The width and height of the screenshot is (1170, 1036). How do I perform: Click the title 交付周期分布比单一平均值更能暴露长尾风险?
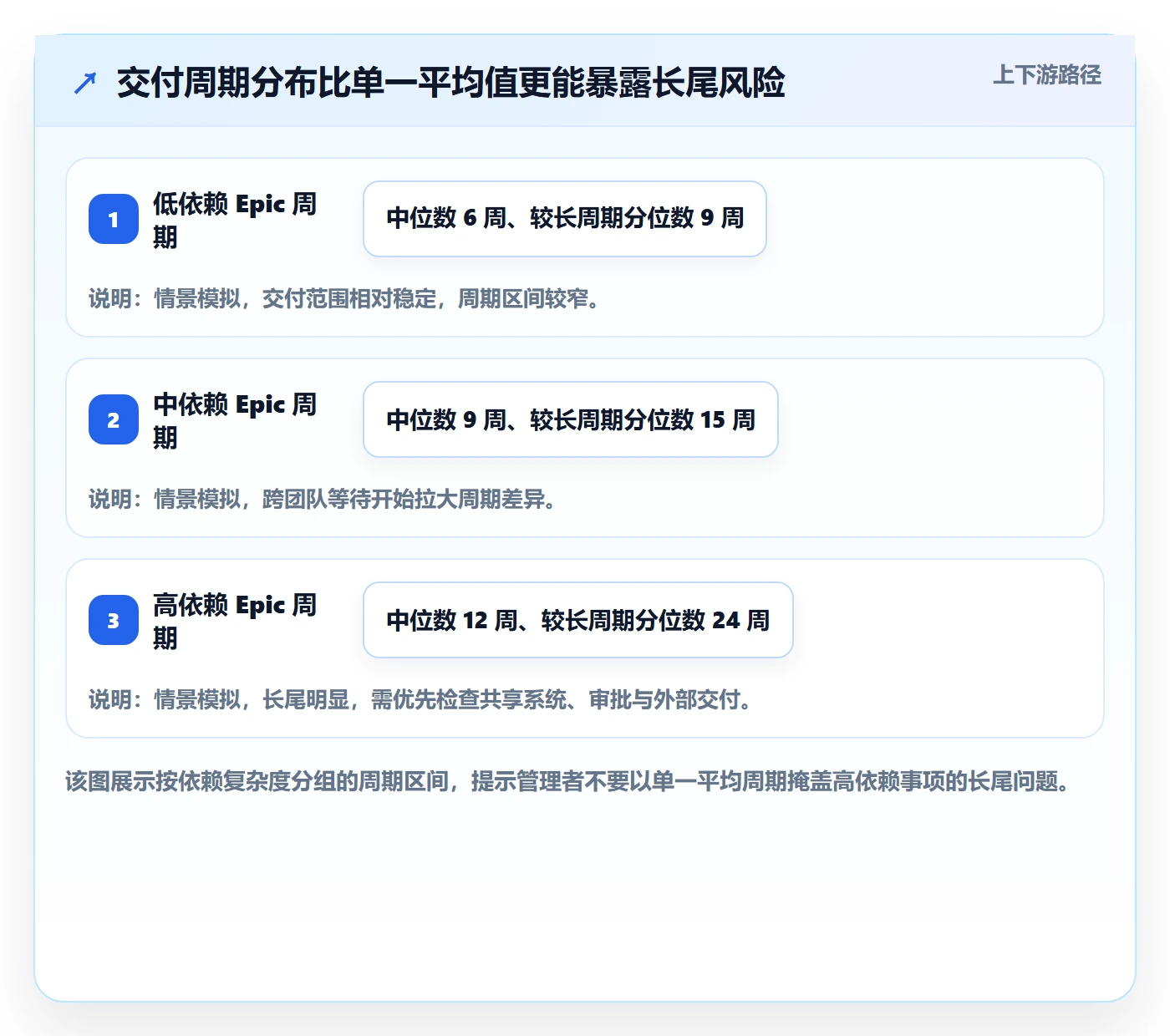451,83
